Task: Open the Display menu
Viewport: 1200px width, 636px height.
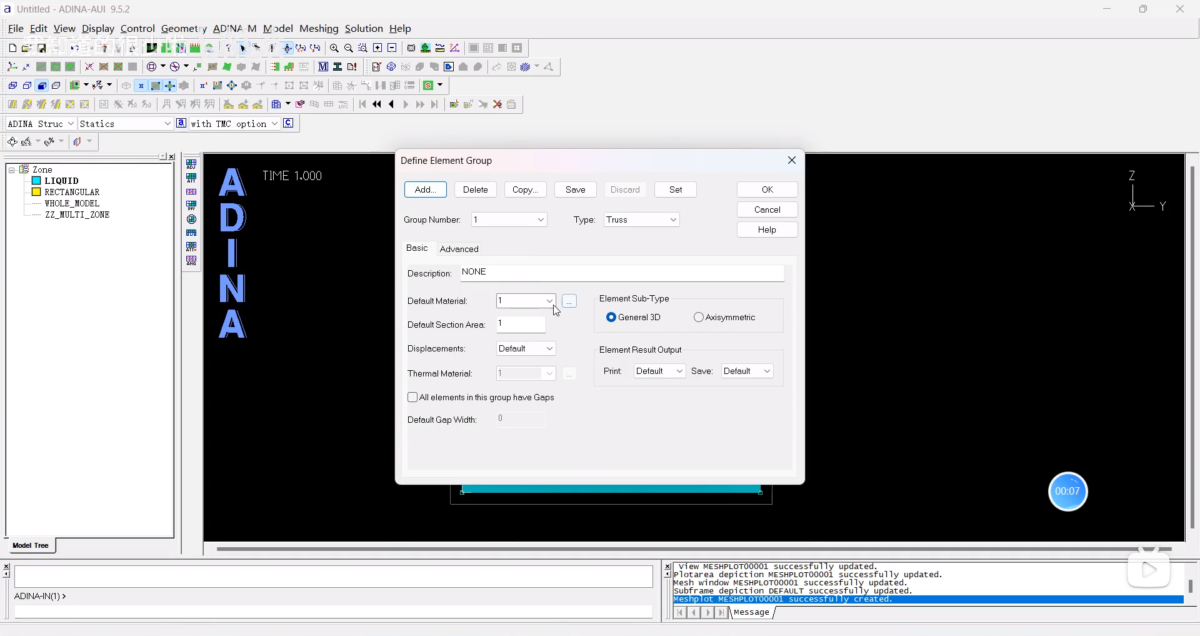Action: click(x=97, y=28)
